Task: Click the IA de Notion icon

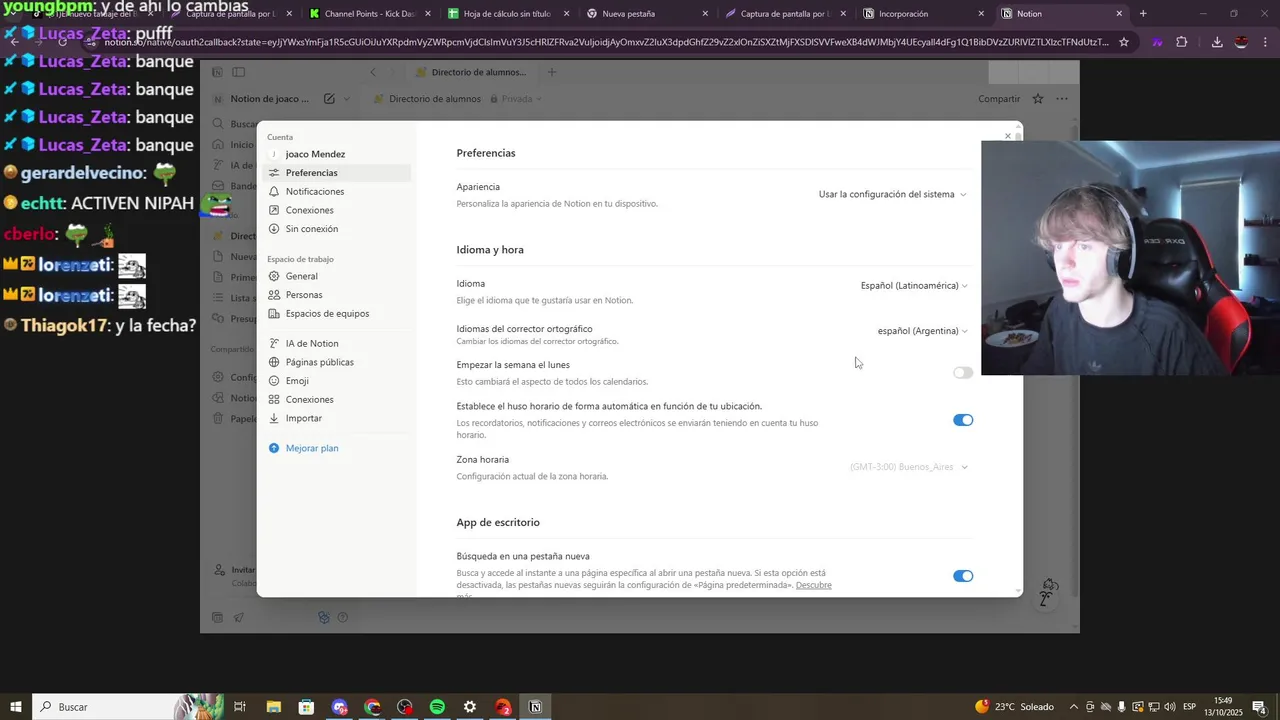Action: pyautogui.click(x=274, y=343)
